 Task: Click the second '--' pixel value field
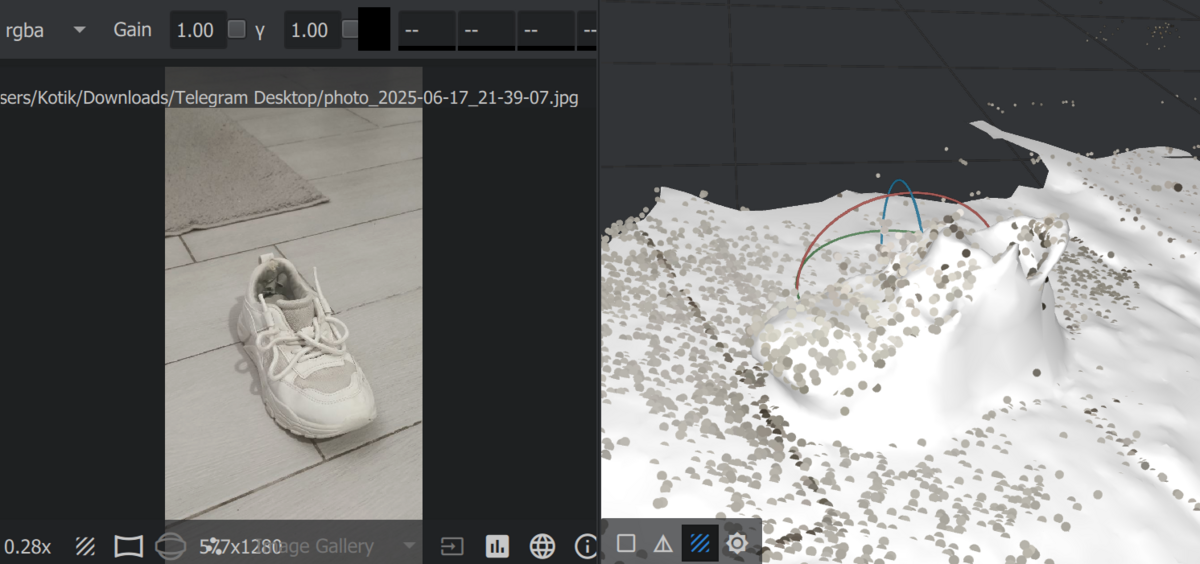(x=486, y=30)
